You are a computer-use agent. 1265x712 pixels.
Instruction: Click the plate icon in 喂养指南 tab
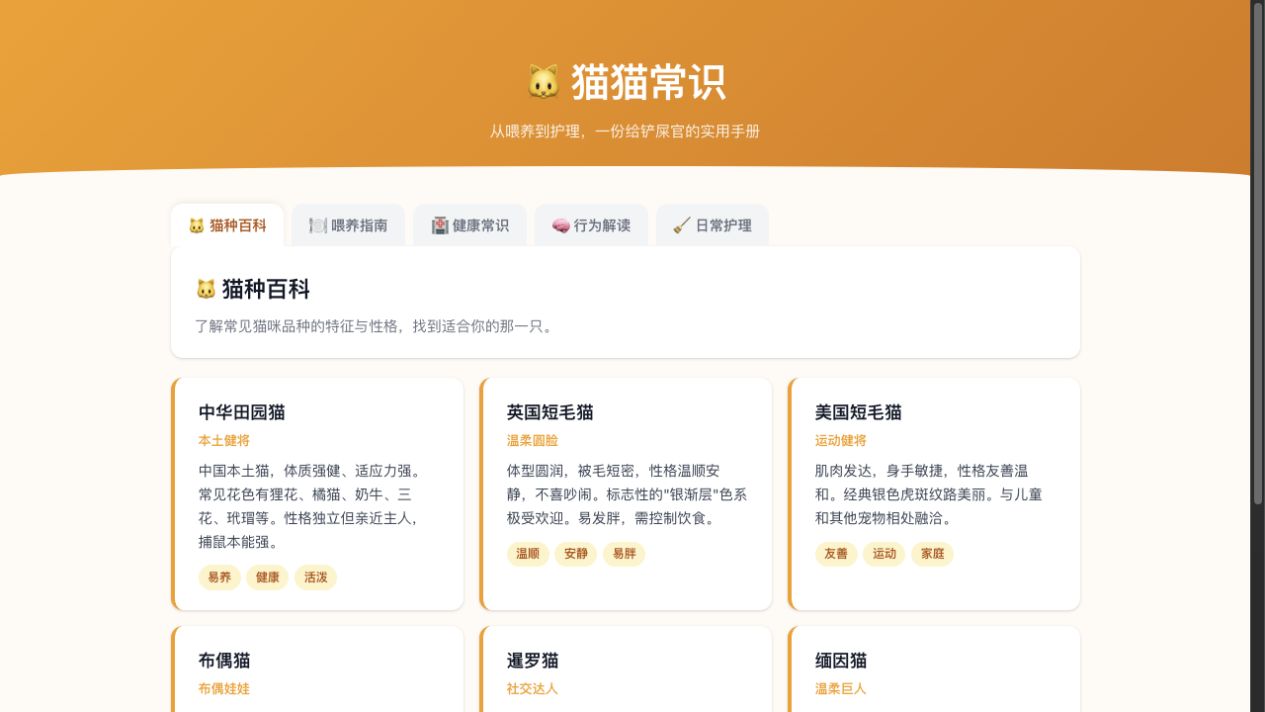tap(318, 226)
